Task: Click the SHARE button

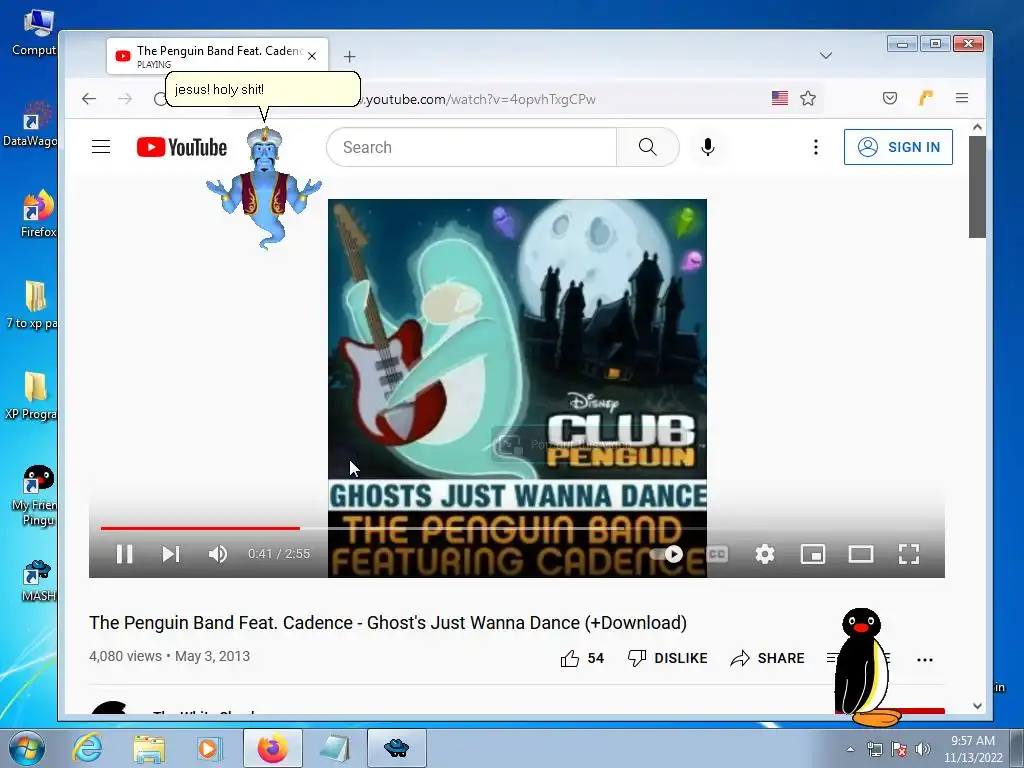Action: point(767,658)
